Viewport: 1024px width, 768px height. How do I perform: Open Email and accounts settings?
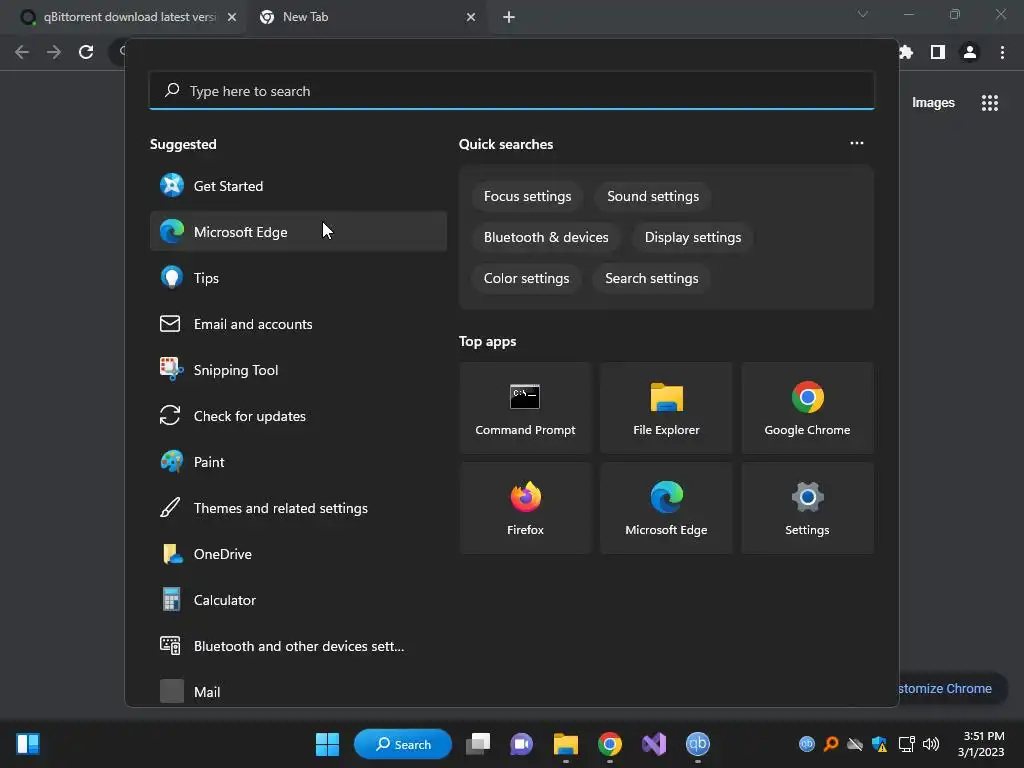[x=298, y=324]
